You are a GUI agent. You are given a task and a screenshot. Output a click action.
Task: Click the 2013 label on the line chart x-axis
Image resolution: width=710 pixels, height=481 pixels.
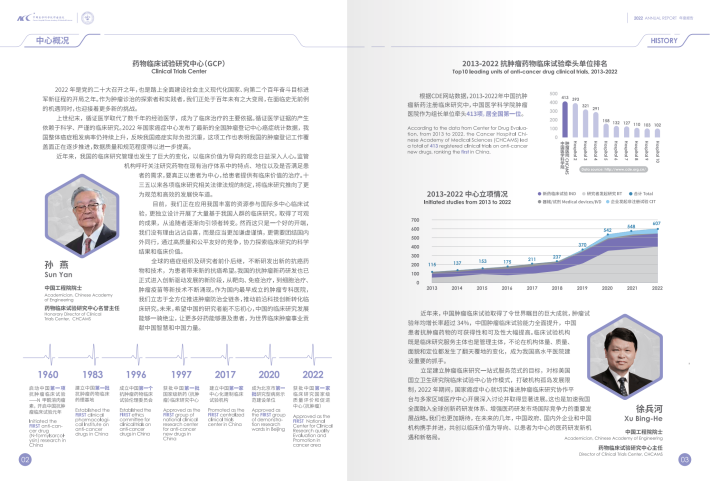coord(432,288)
